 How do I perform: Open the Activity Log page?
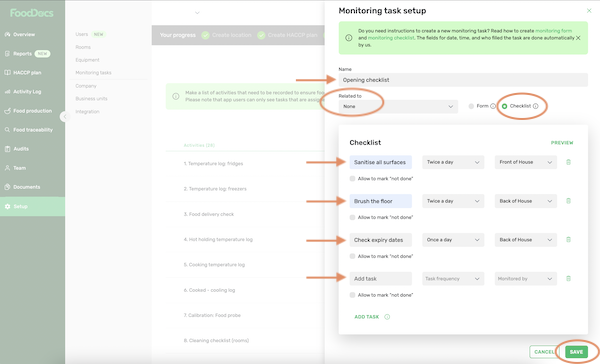[27, 92]
